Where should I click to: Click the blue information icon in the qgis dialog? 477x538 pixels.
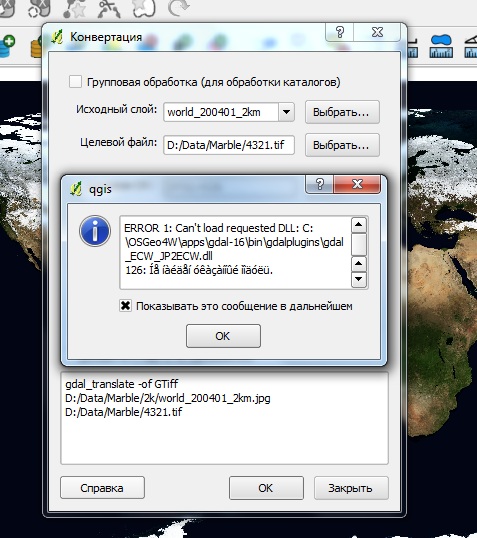pos(95,231)
